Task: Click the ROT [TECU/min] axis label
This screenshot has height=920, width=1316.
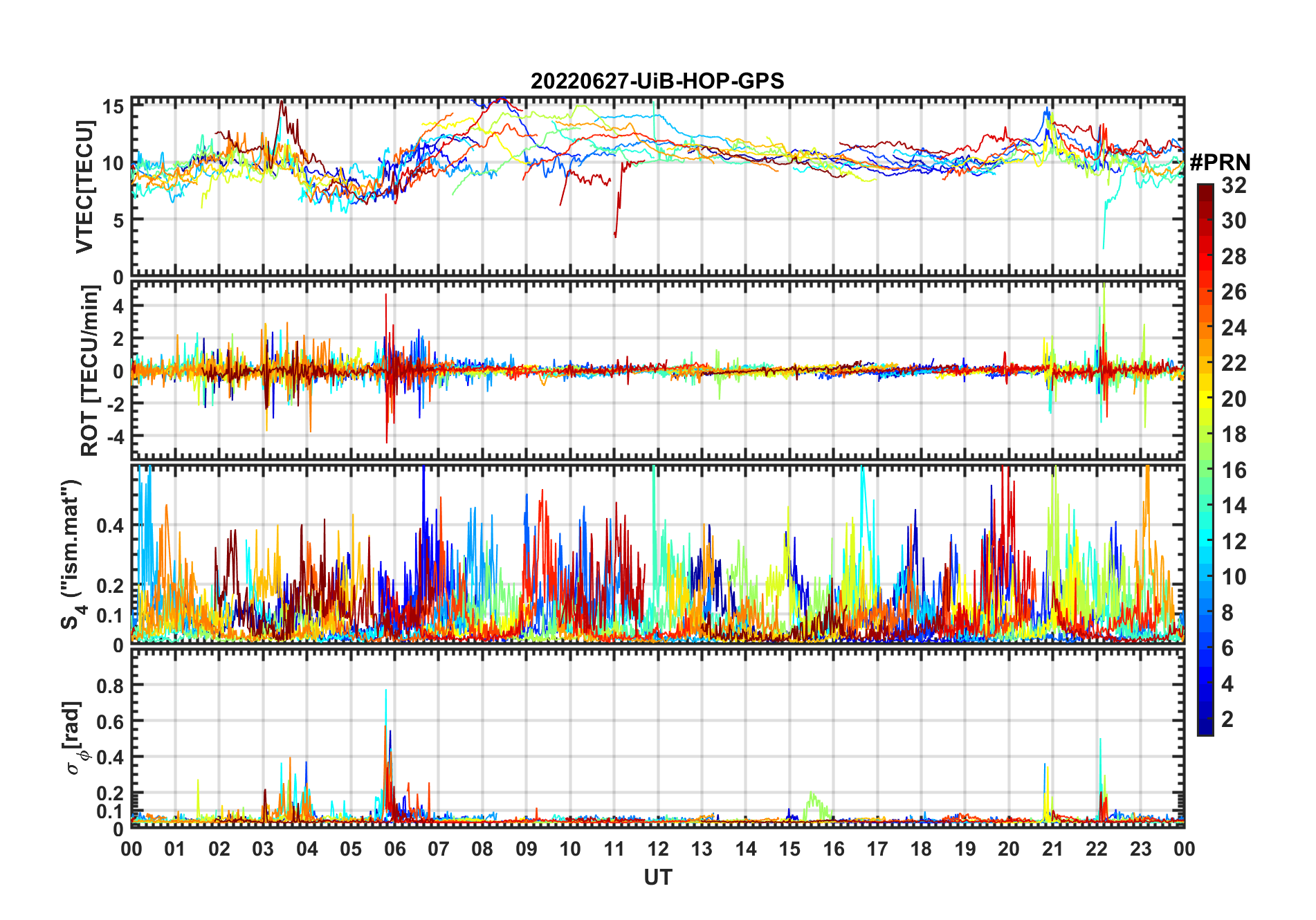Action: 89,371
